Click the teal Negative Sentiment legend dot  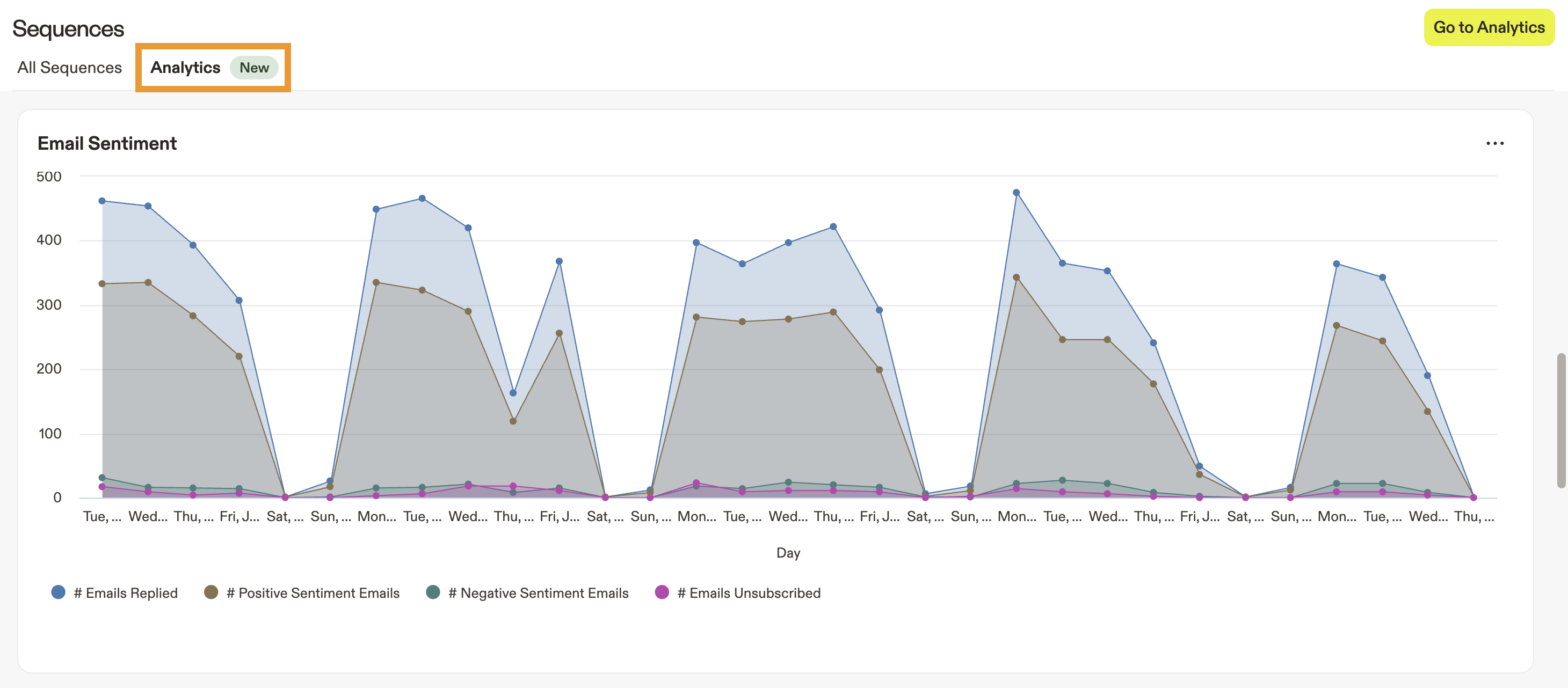tap(433, 592)
